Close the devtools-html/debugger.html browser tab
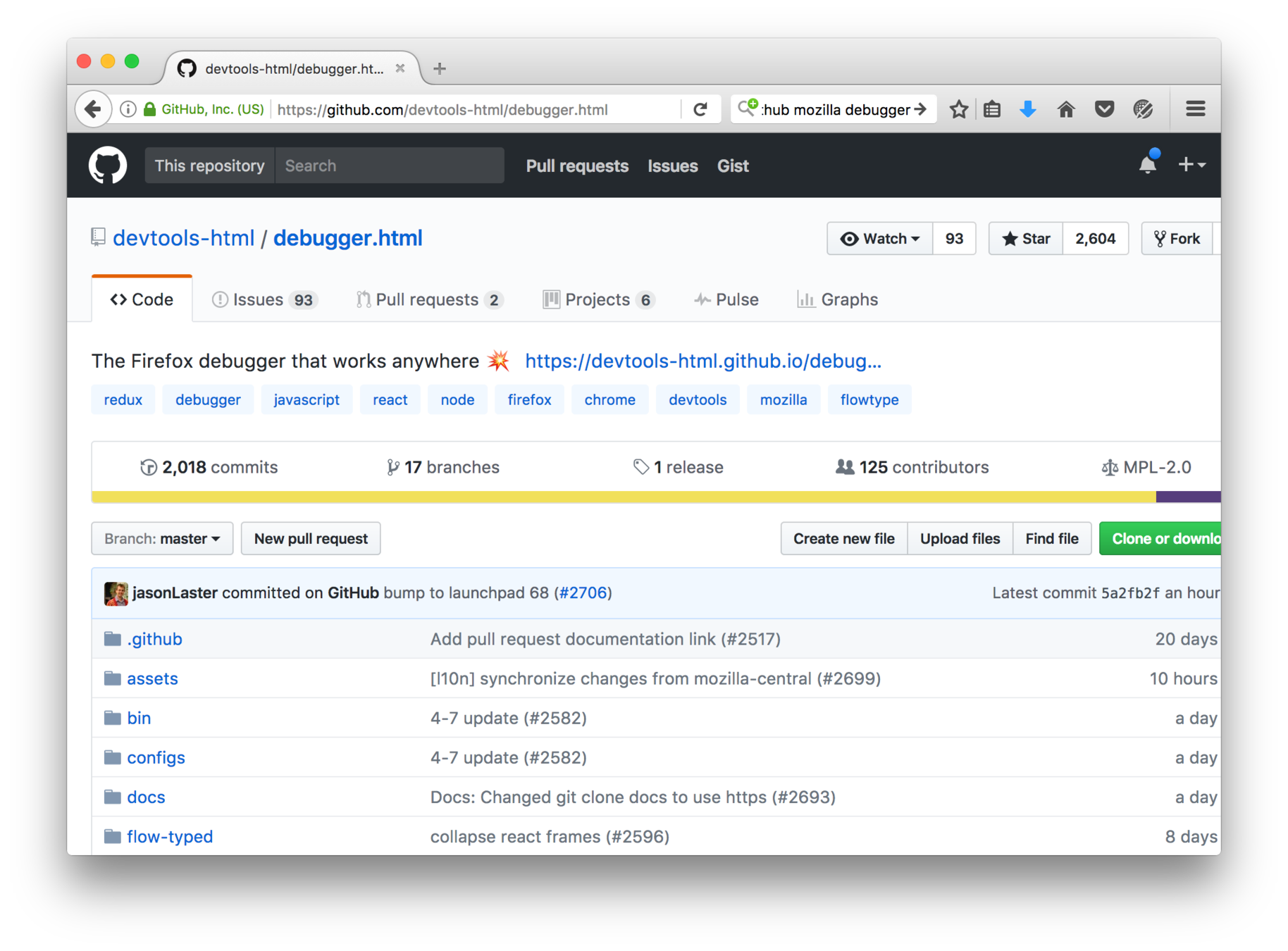Image resolution: width=1288 pixels, height=951 pixels. click(x=400, y=68)
